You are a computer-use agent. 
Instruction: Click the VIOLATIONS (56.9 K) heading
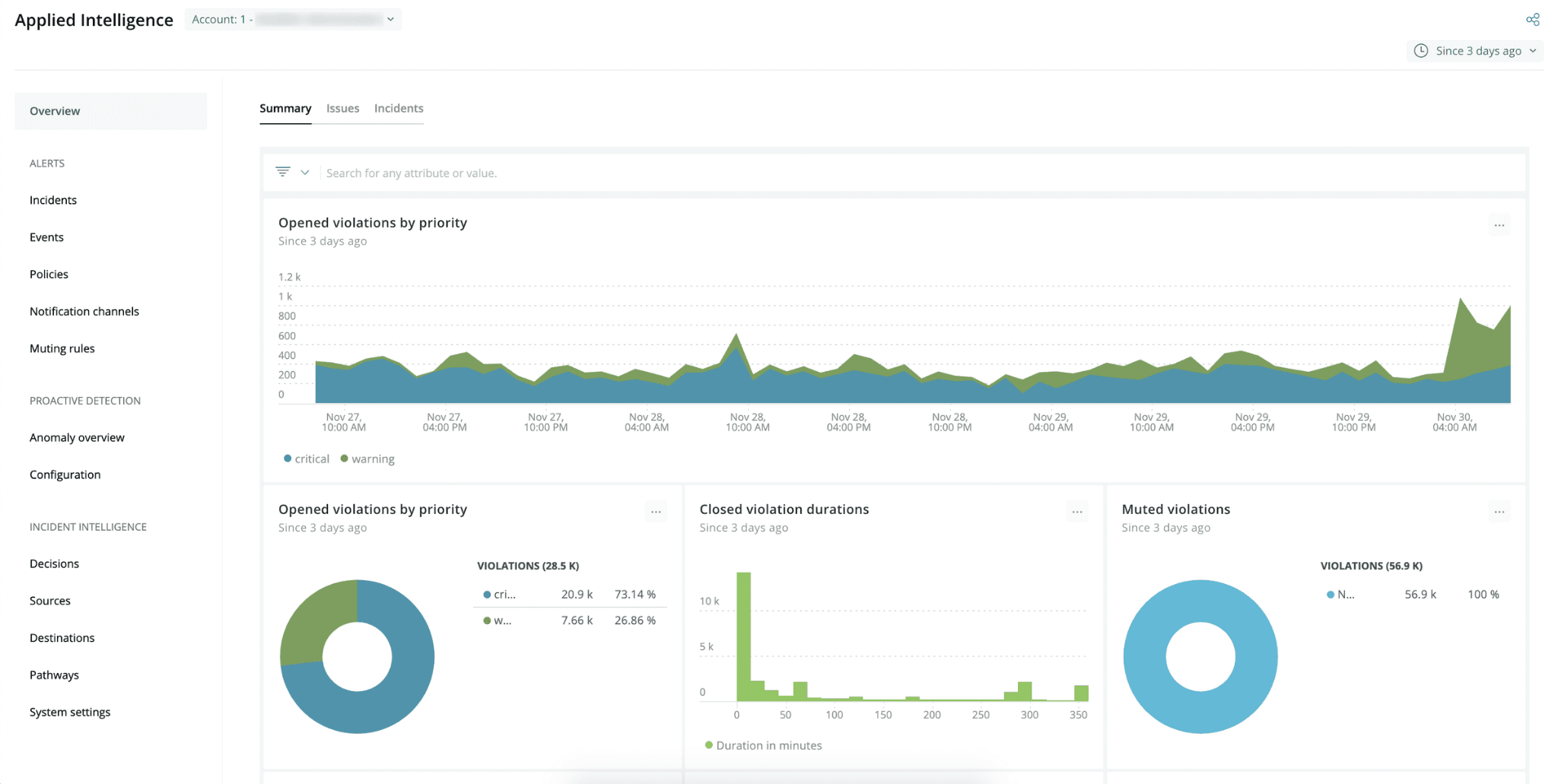[x=1371, y=566]
